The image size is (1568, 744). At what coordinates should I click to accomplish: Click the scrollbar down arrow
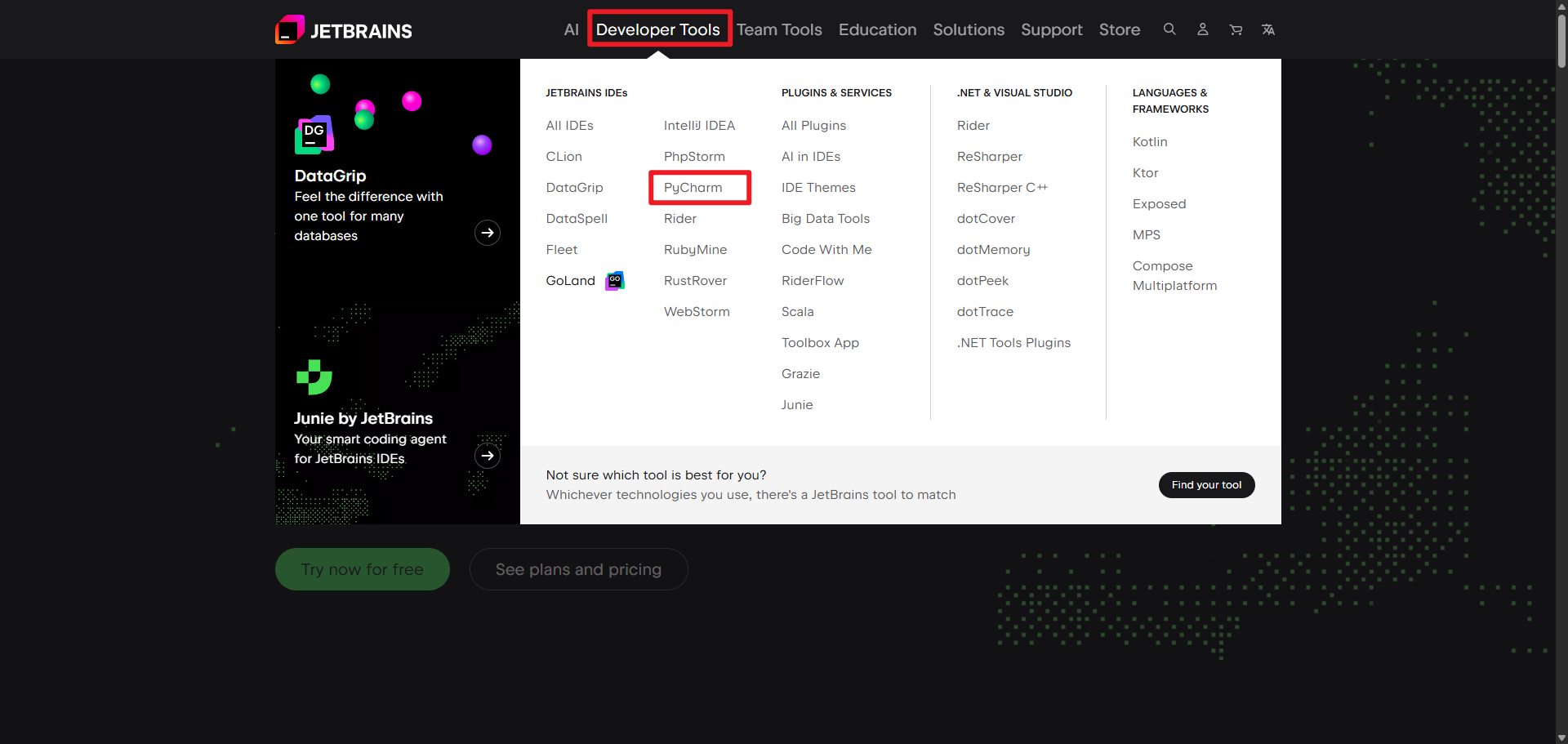click(1561, 737)
